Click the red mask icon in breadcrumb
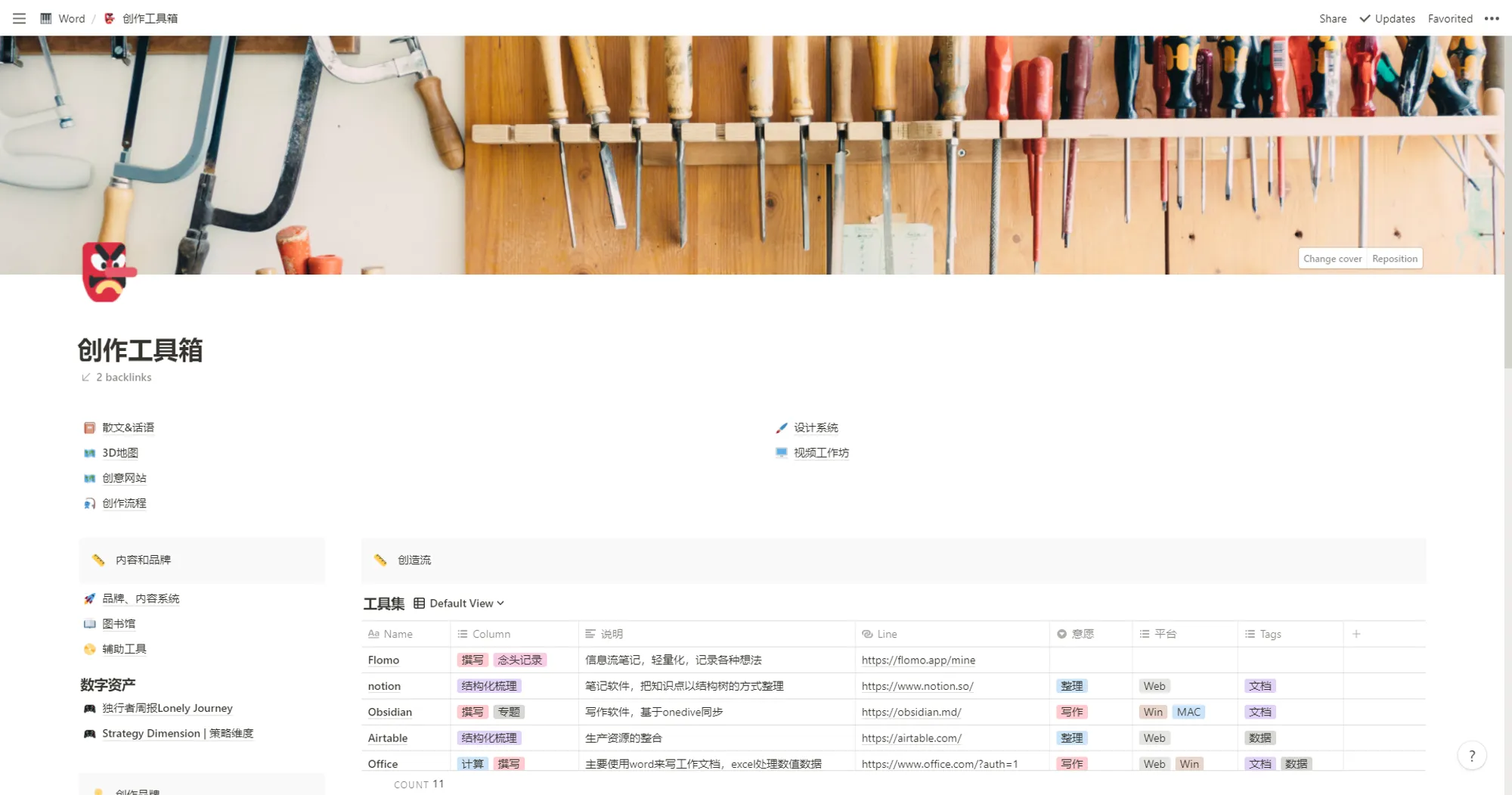This screenshot has height=795, width=1512. click(x=110, y=18)
